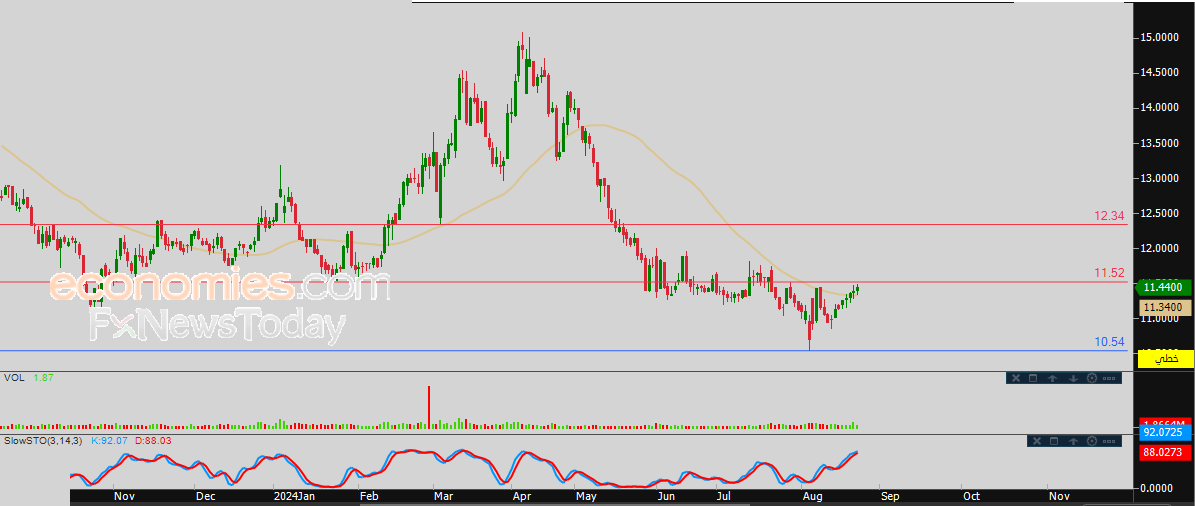Open VOL panel settings gear
The width and height of the screenshot is (1195, 506).
pyautogui.click(x=1092, y=378)
